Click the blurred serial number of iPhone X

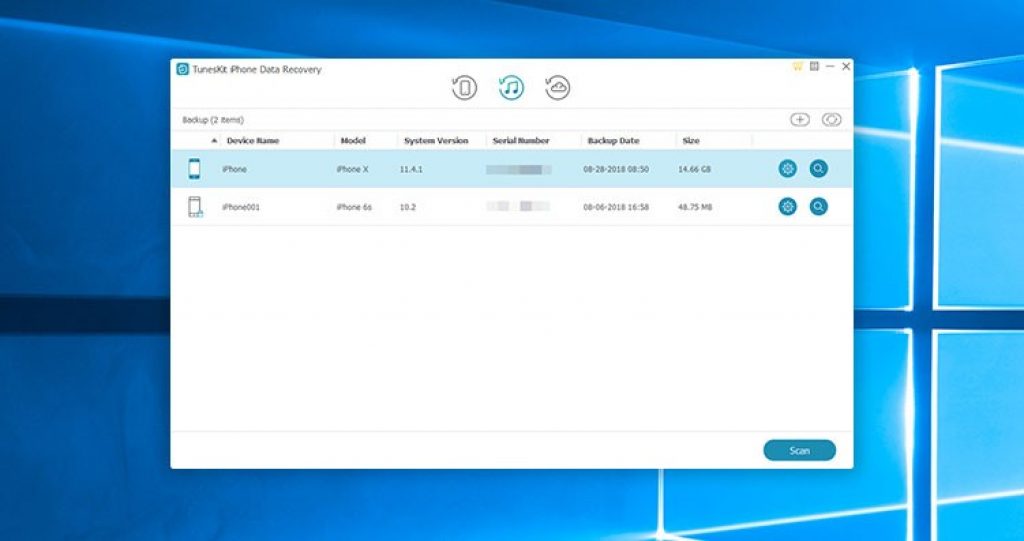[519, 169]
